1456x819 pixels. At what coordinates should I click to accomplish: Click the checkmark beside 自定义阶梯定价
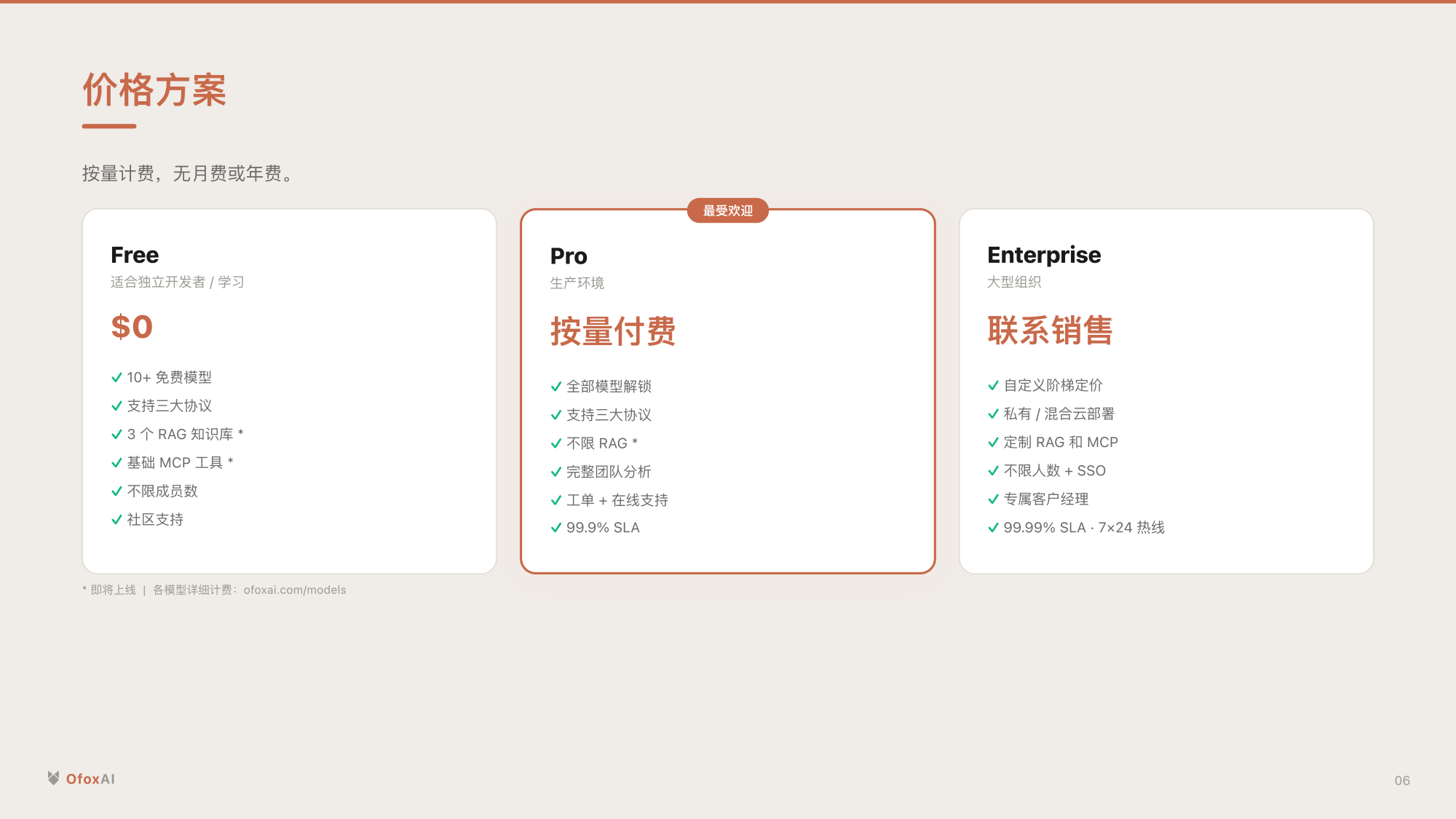tap(992, 386)
